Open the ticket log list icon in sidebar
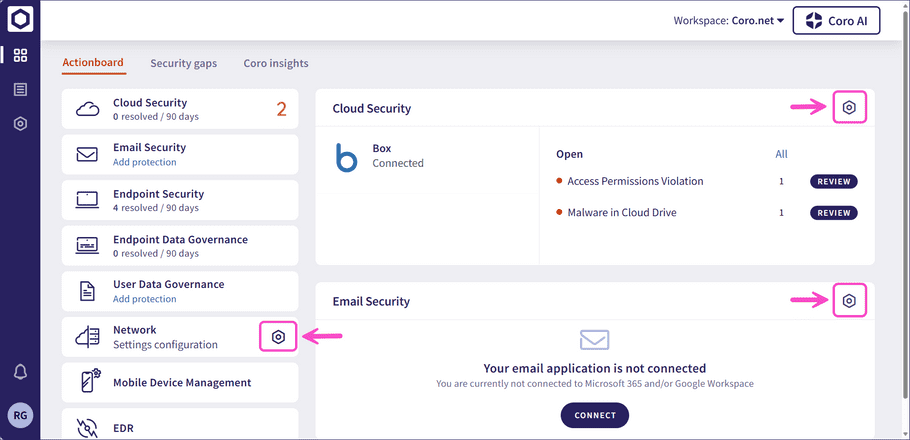 click(20, 89)
